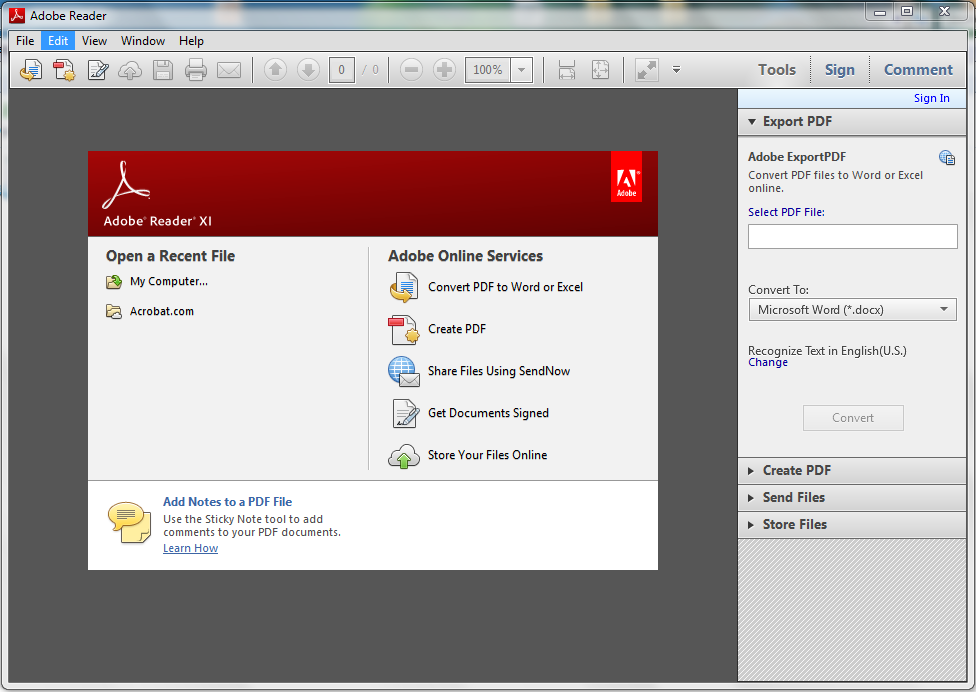Click the My Computer folder icon
976x692 pixels.
(x=114, y=282)
